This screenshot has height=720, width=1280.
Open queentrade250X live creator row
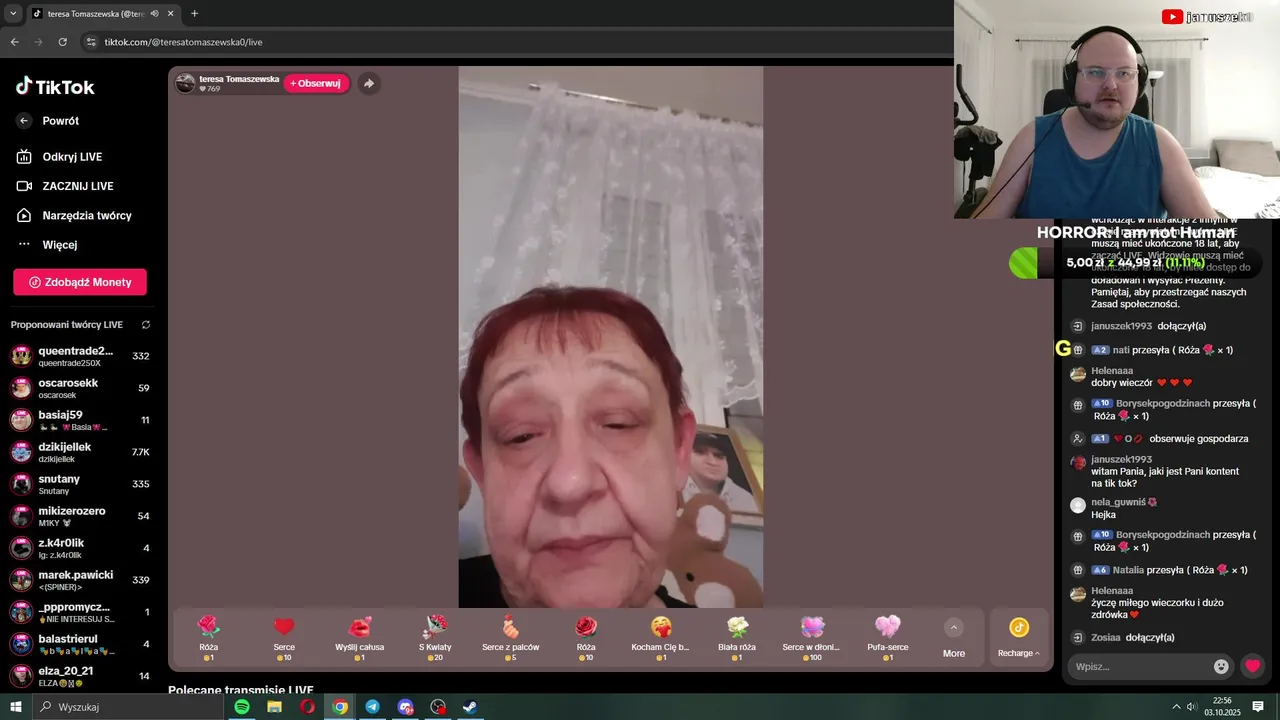pos(80,356)
